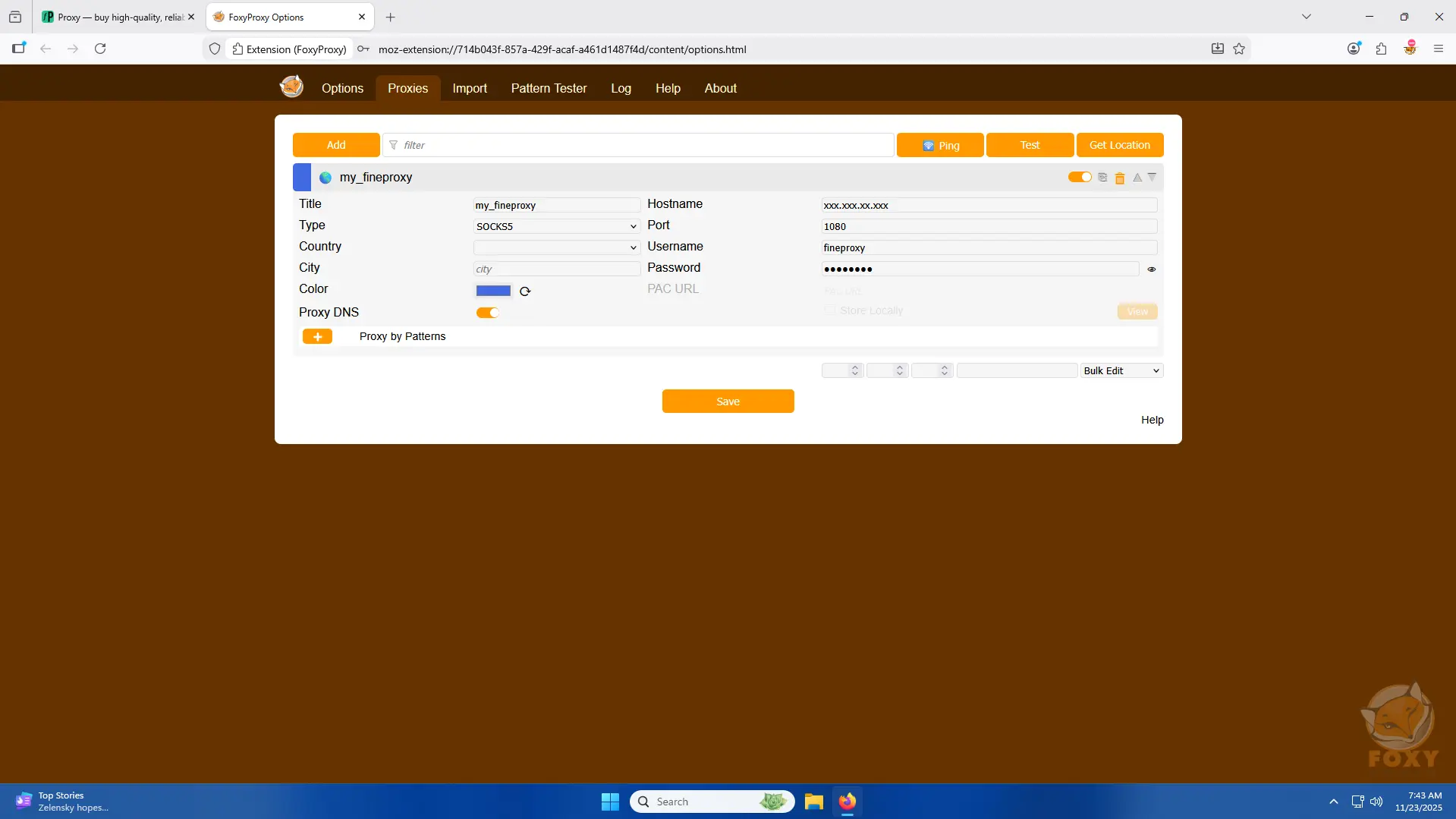This screenshot has width=1456, height=819.
Task: Reload the page with the browser refresh icon
Action: [x=100, y=49]
